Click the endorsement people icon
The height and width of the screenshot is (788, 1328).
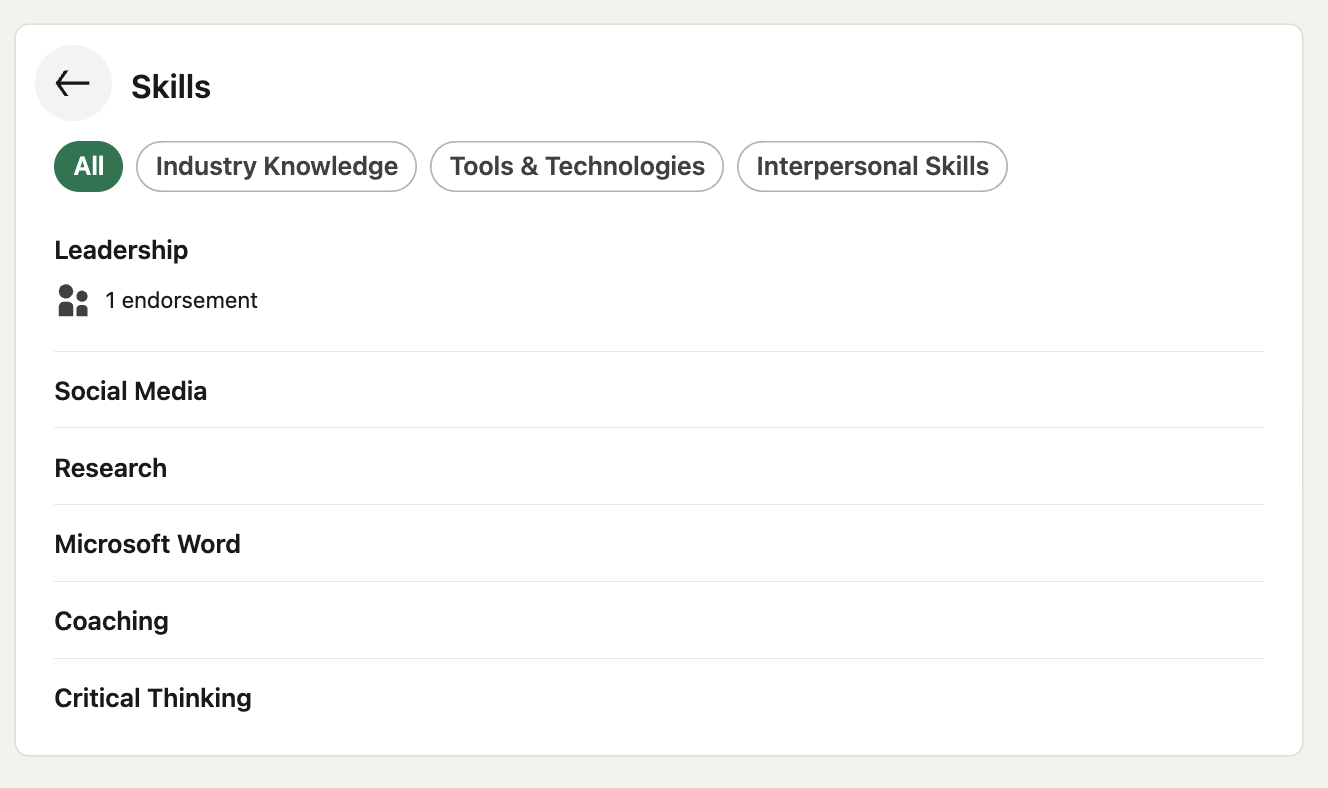(73, 300)
